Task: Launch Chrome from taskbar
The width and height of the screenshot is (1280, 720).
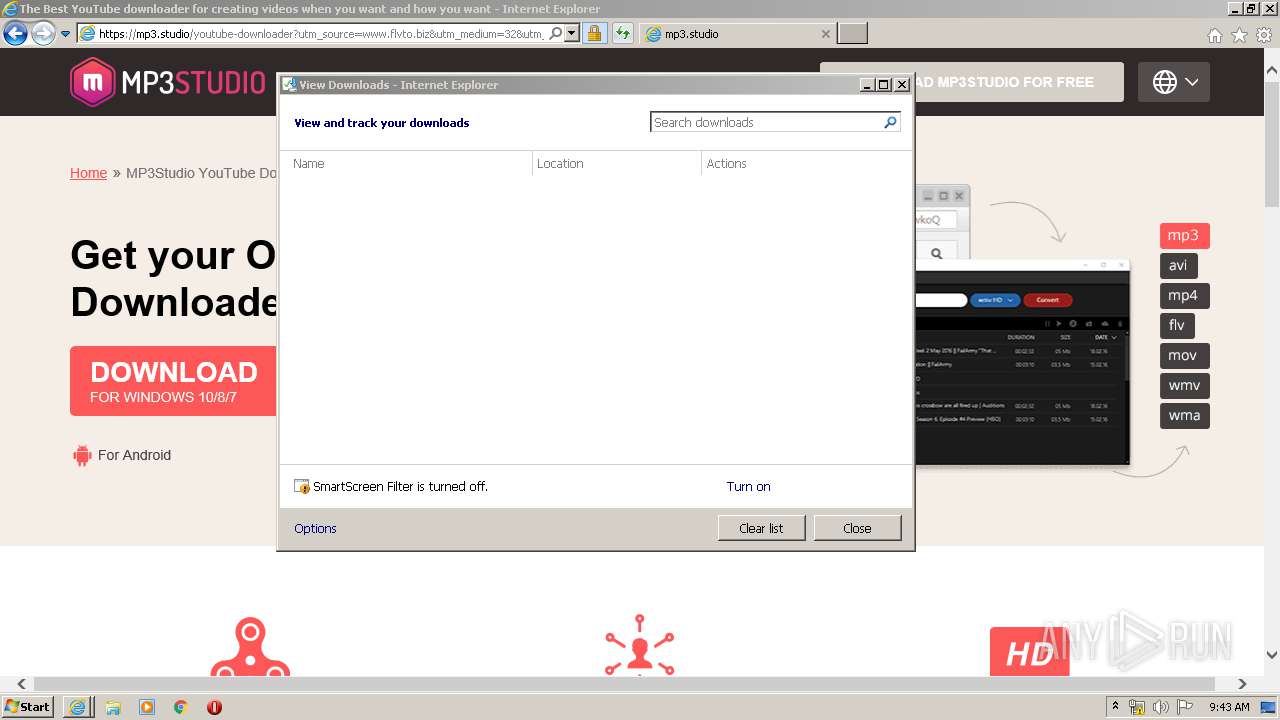Action: (181, 707)
